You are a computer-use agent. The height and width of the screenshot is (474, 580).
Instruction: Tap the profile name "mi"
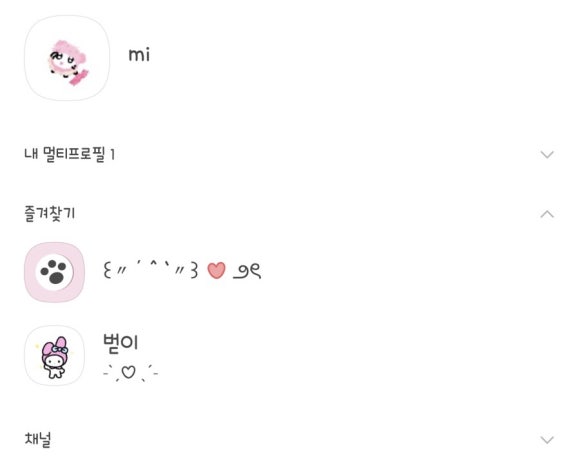[139, 55]
